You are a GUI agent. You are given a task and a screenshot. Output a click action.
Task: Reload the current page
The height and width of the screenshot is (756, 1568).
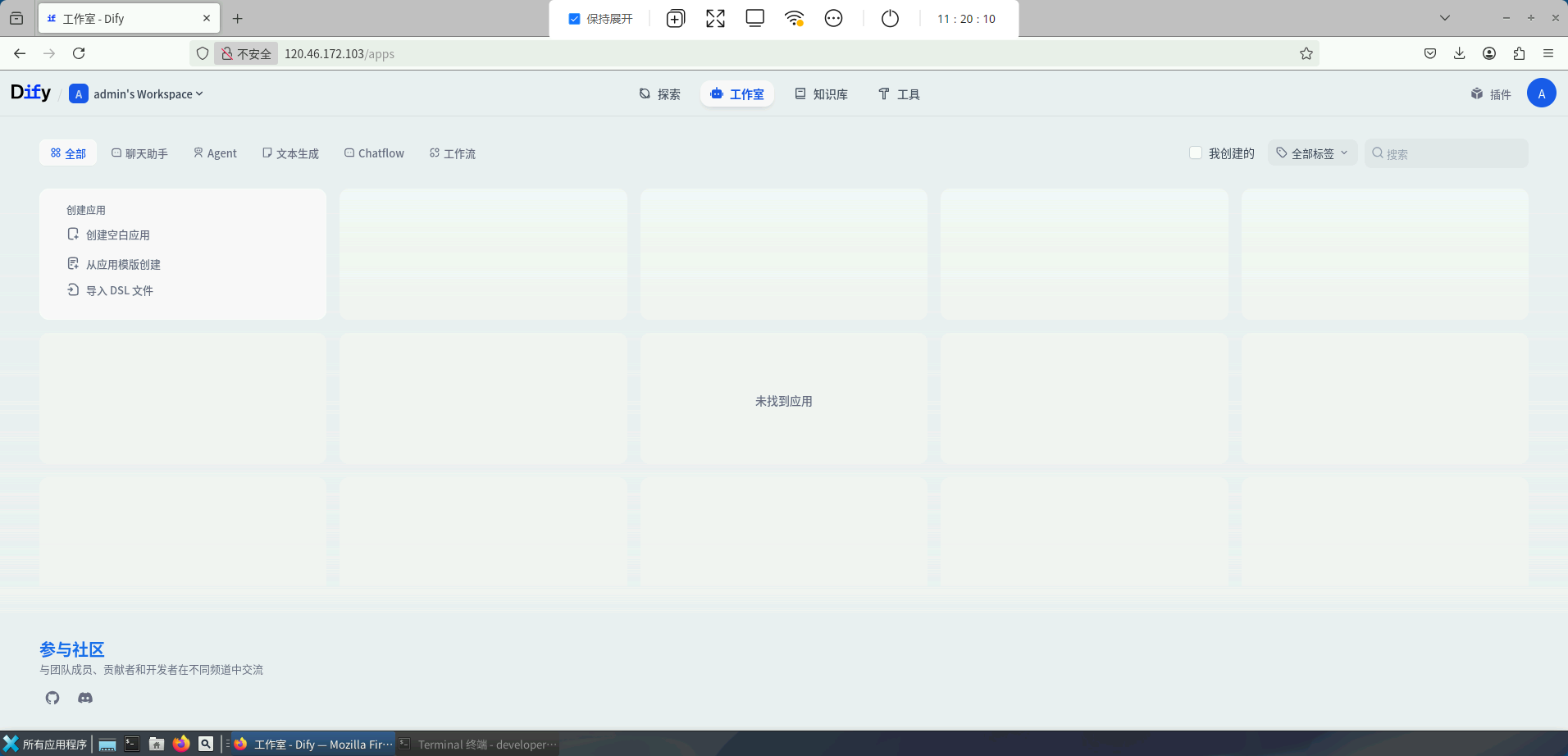click(79, 53)
